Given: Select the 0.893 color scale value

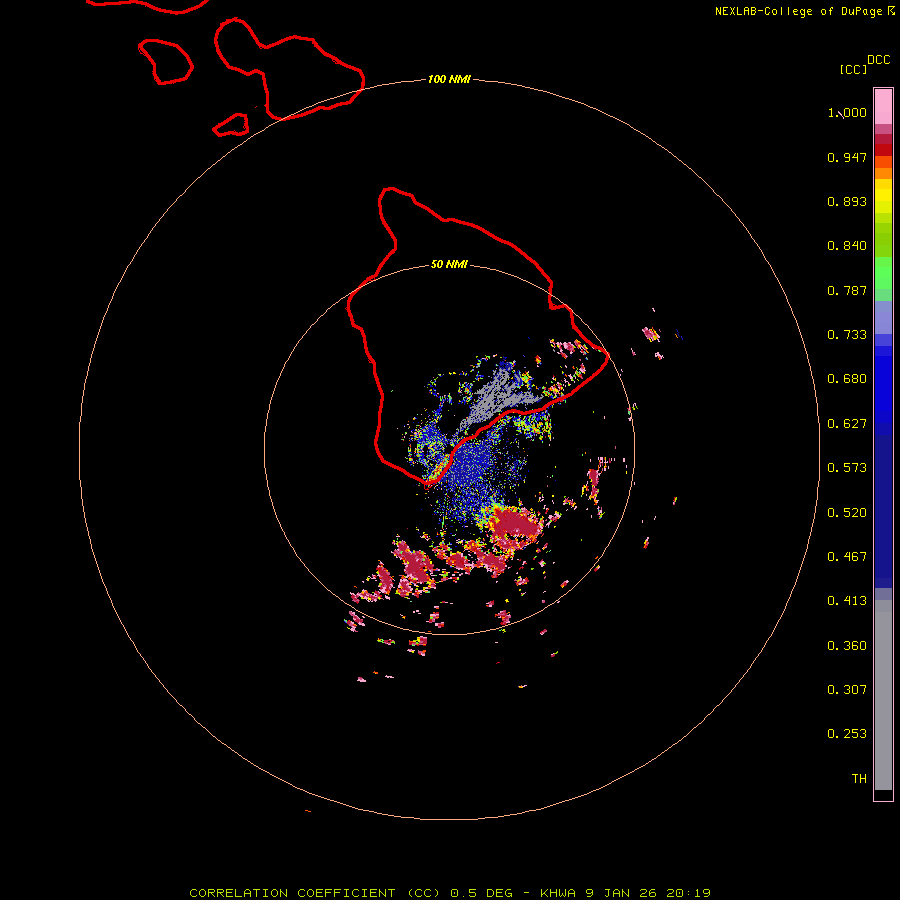Looking at the screenshot, I should pos(847,201).
